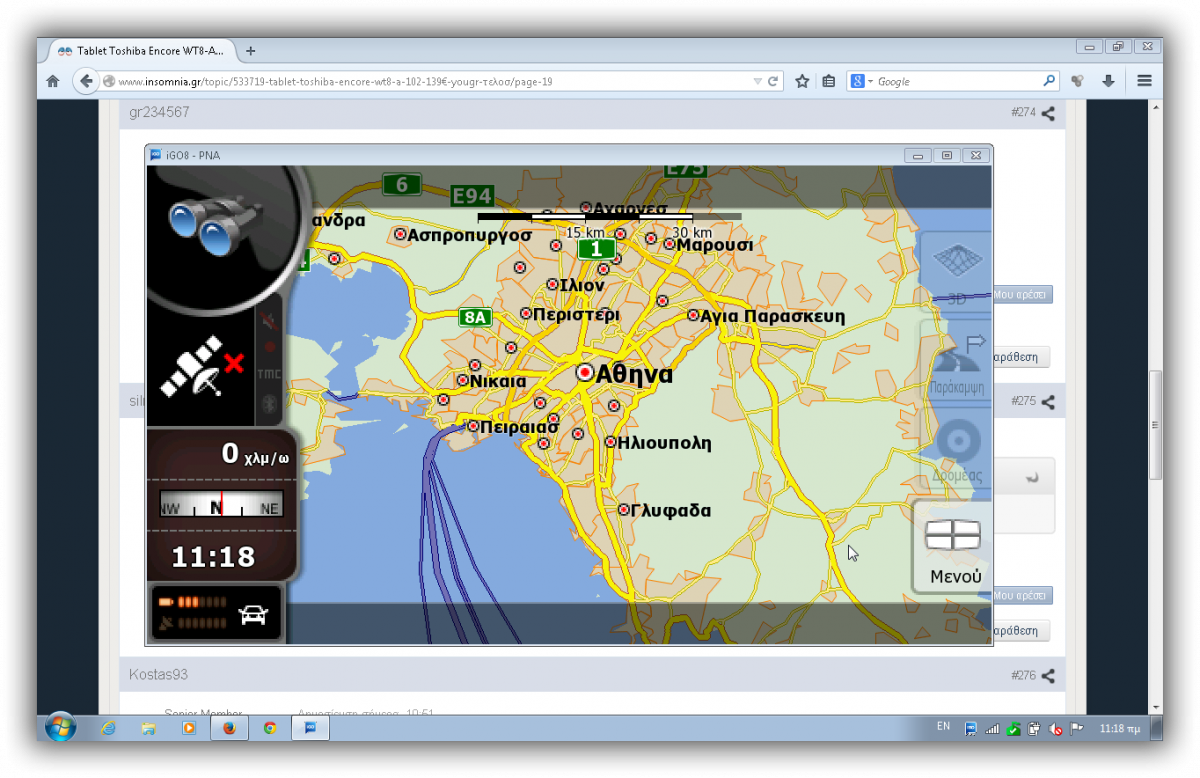
Task: Share post #276
Action: click(1048, 676)
